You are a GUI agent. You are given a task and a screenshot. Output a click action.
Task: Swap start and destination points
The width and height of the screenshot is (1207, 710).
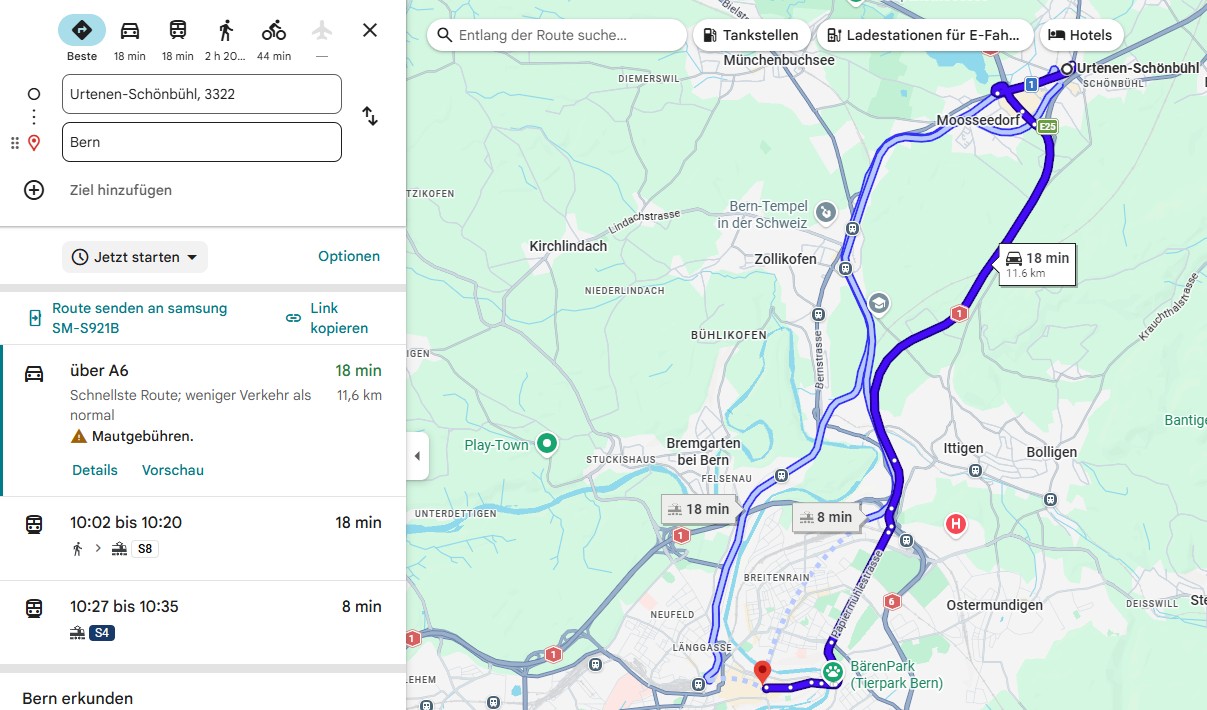click(x=370, y=116)
